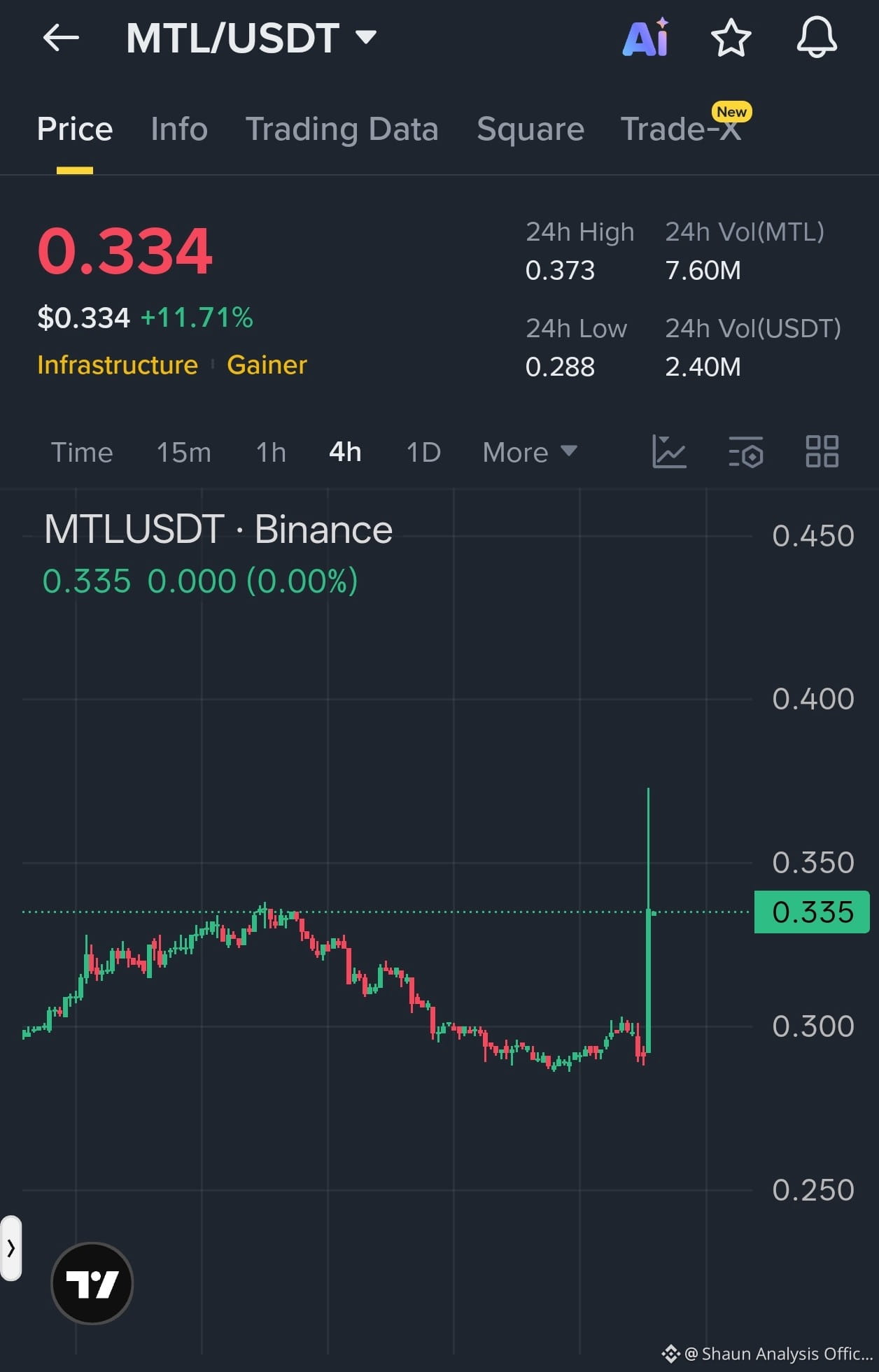The height and width of the screenshot is (1372, 879).
Task: Choose the 4h interval
Action: point(345,453)
